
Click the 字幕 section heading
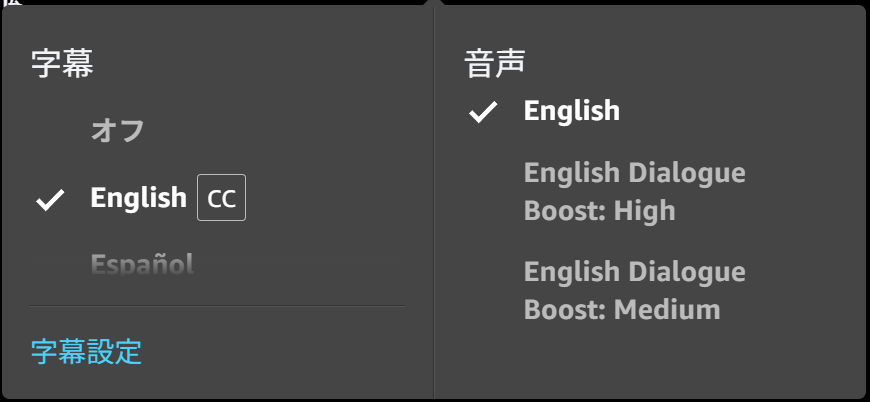click(x=62, y=63)
